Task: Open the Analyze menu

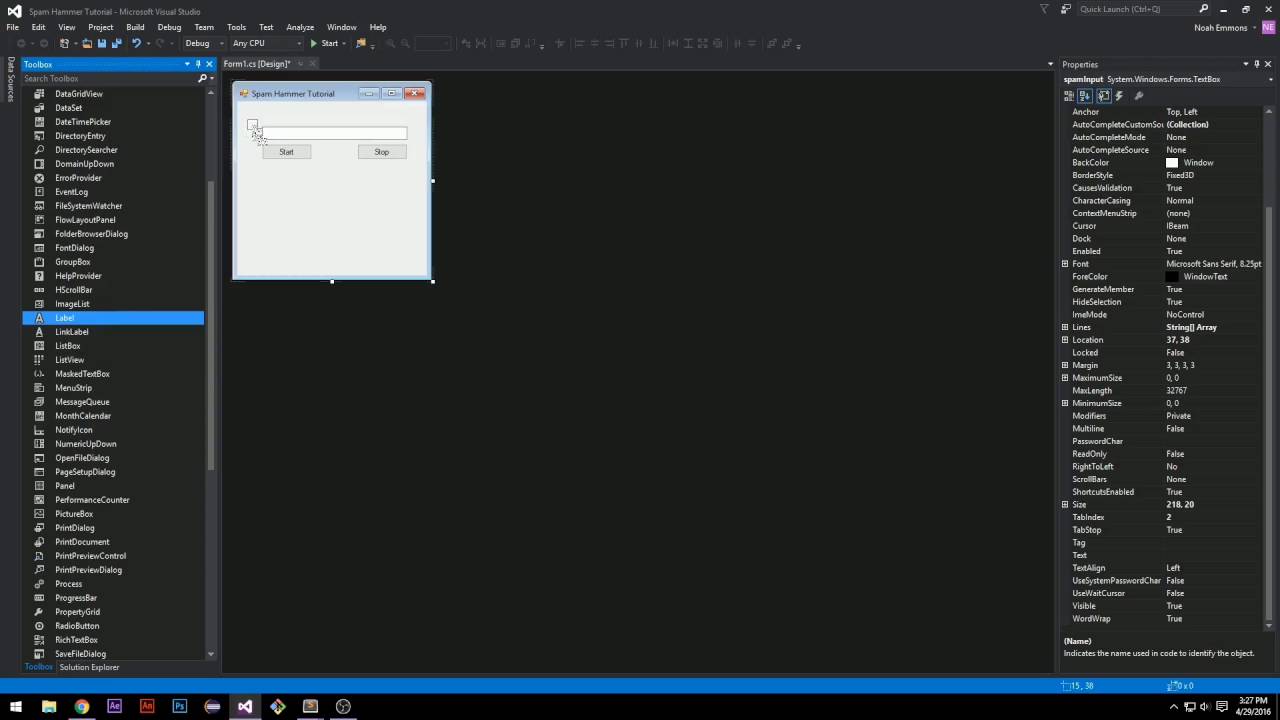Action: point(300,27)
